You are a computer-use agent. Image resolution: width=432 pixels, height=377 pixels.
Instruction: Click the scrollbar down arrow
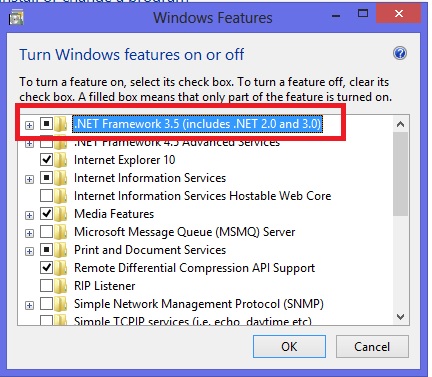click(400, 317)
